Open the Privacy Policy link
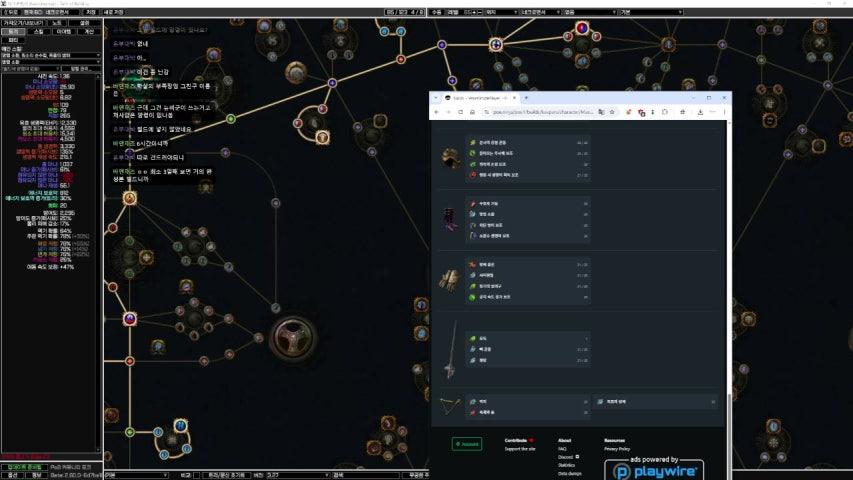 [617, 449]
